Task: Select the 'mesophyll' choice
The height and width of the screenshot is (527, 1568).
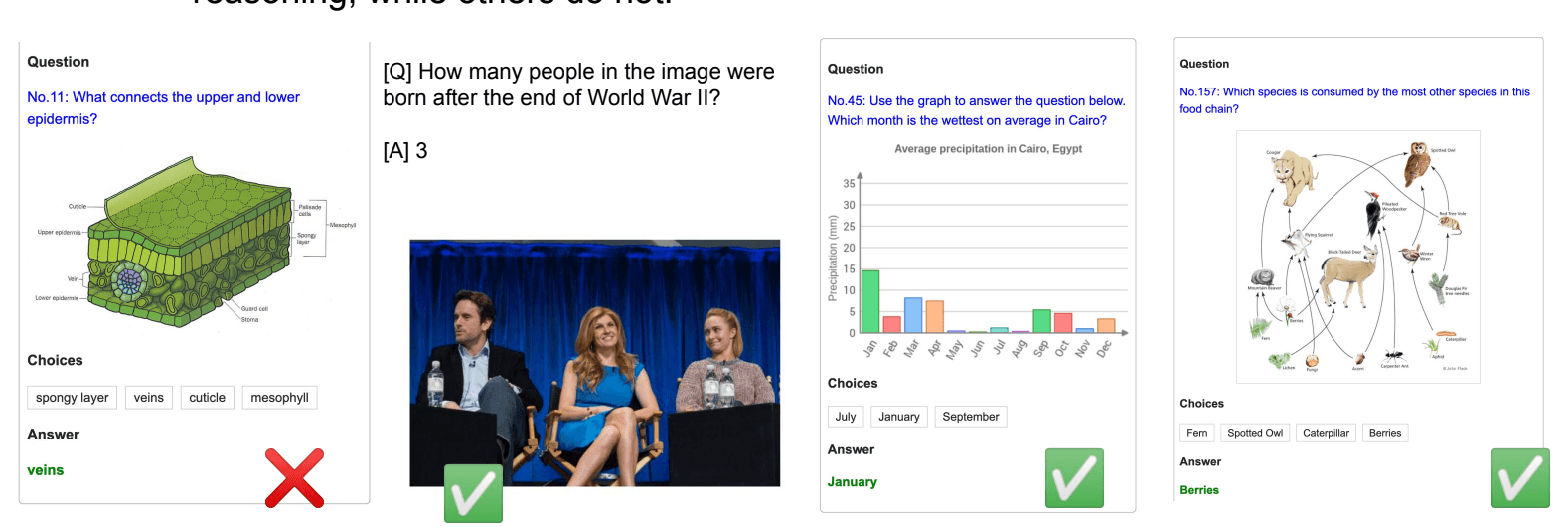Action: 279,398
